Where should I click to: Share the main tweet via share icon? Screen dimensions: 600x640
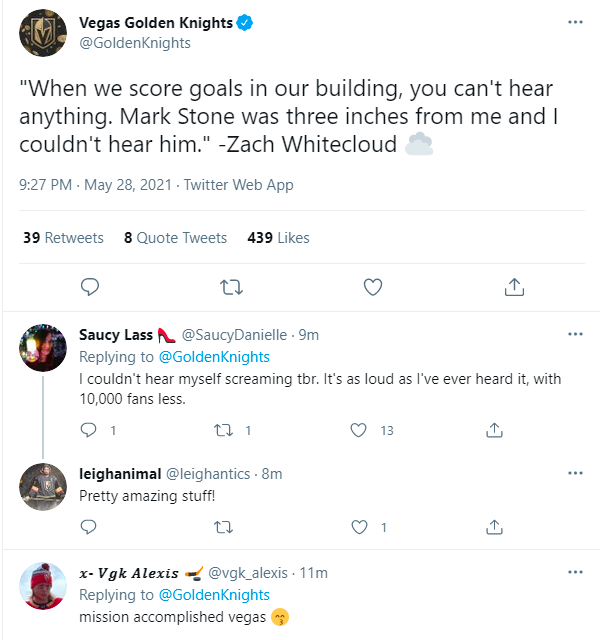(514, 288)
